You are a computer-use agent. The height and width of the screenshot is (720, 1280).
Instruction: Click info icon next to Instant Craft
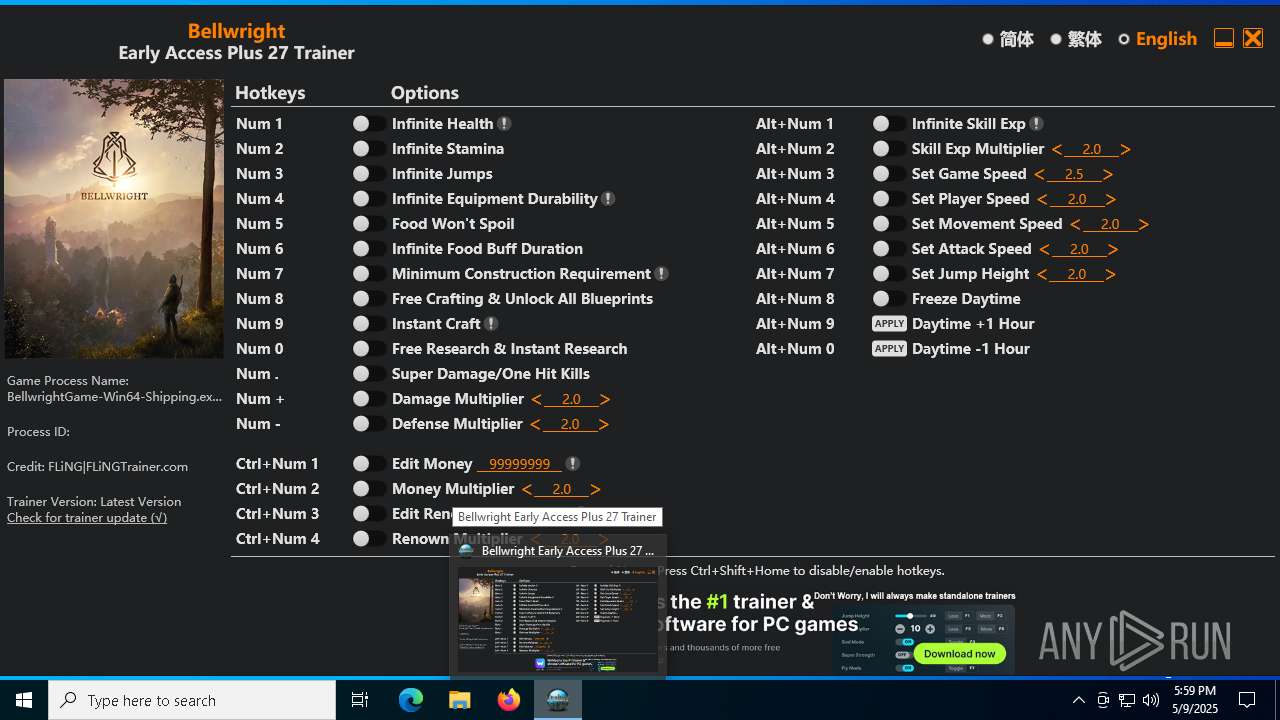pyautogui.click(x=492, y=324)
